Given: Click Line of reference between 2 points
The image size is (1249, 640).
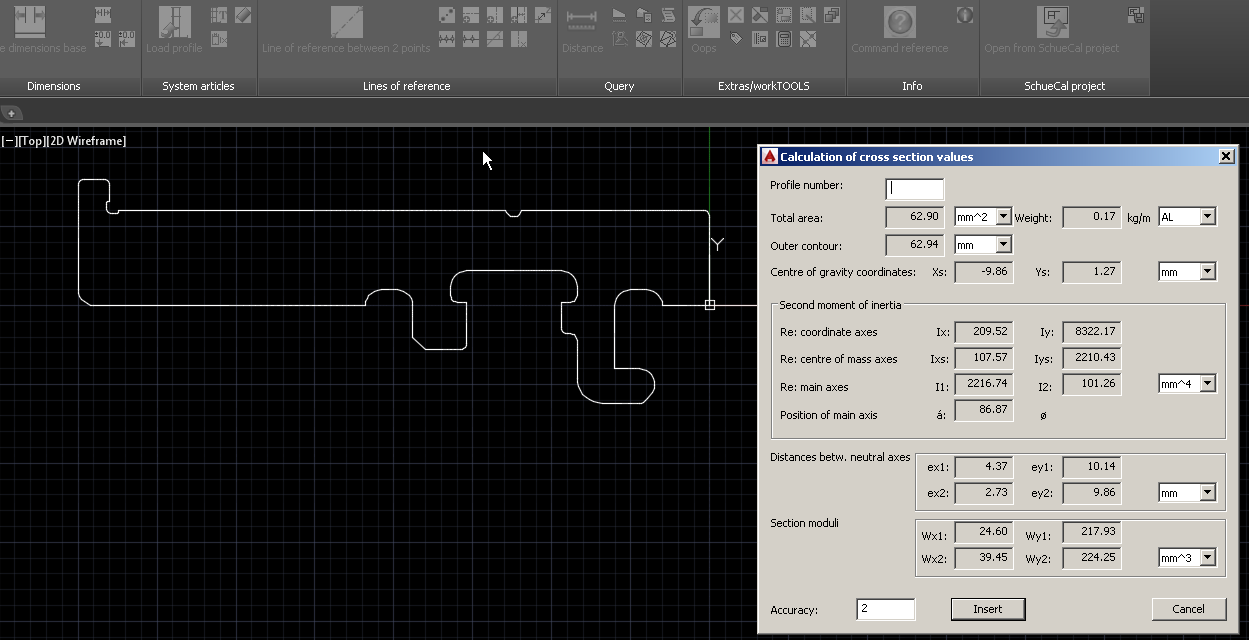Looking at the screenshot, I should (x=346, y=24).
